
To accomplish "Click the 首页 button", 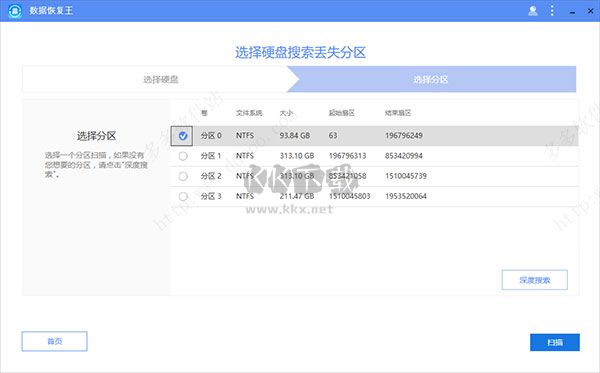I will (54, 341).
